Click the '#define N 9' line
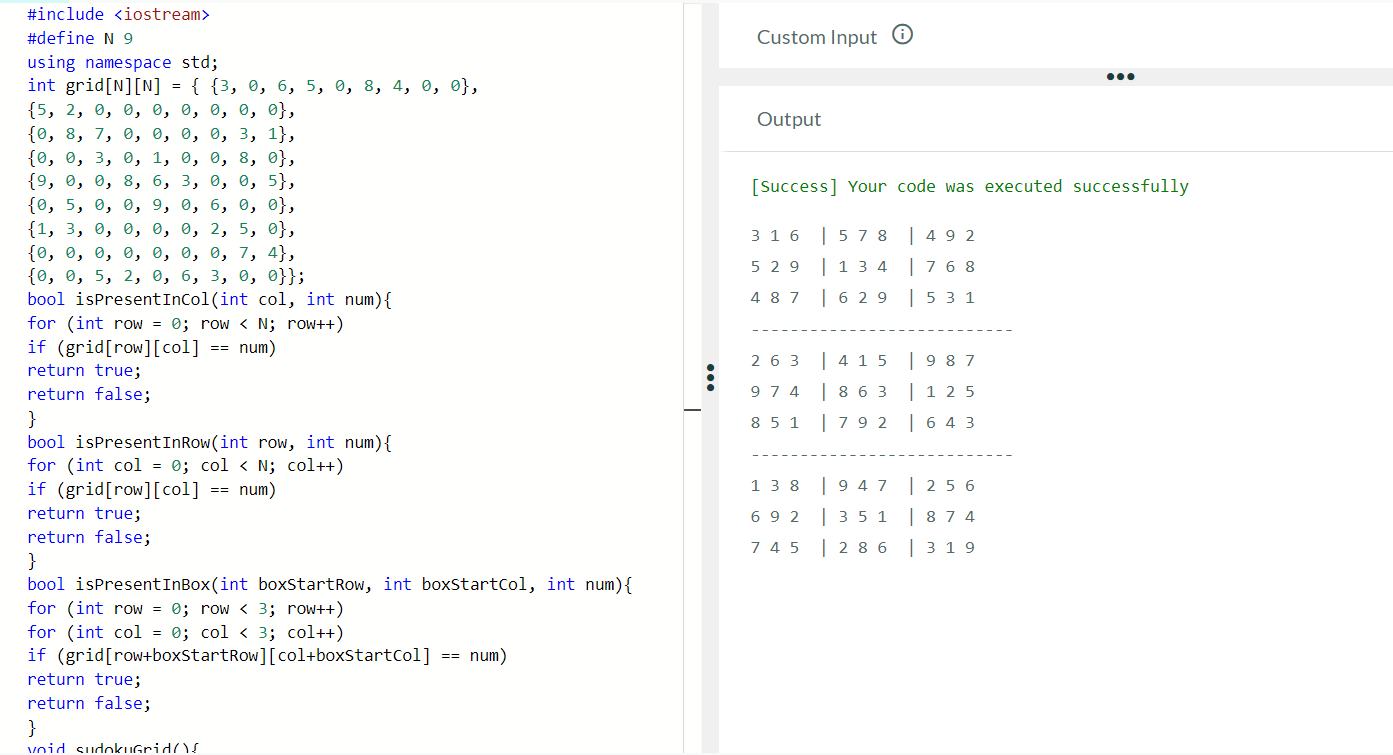The width and height of the screenshot is (1393, 755). (80, 38)
